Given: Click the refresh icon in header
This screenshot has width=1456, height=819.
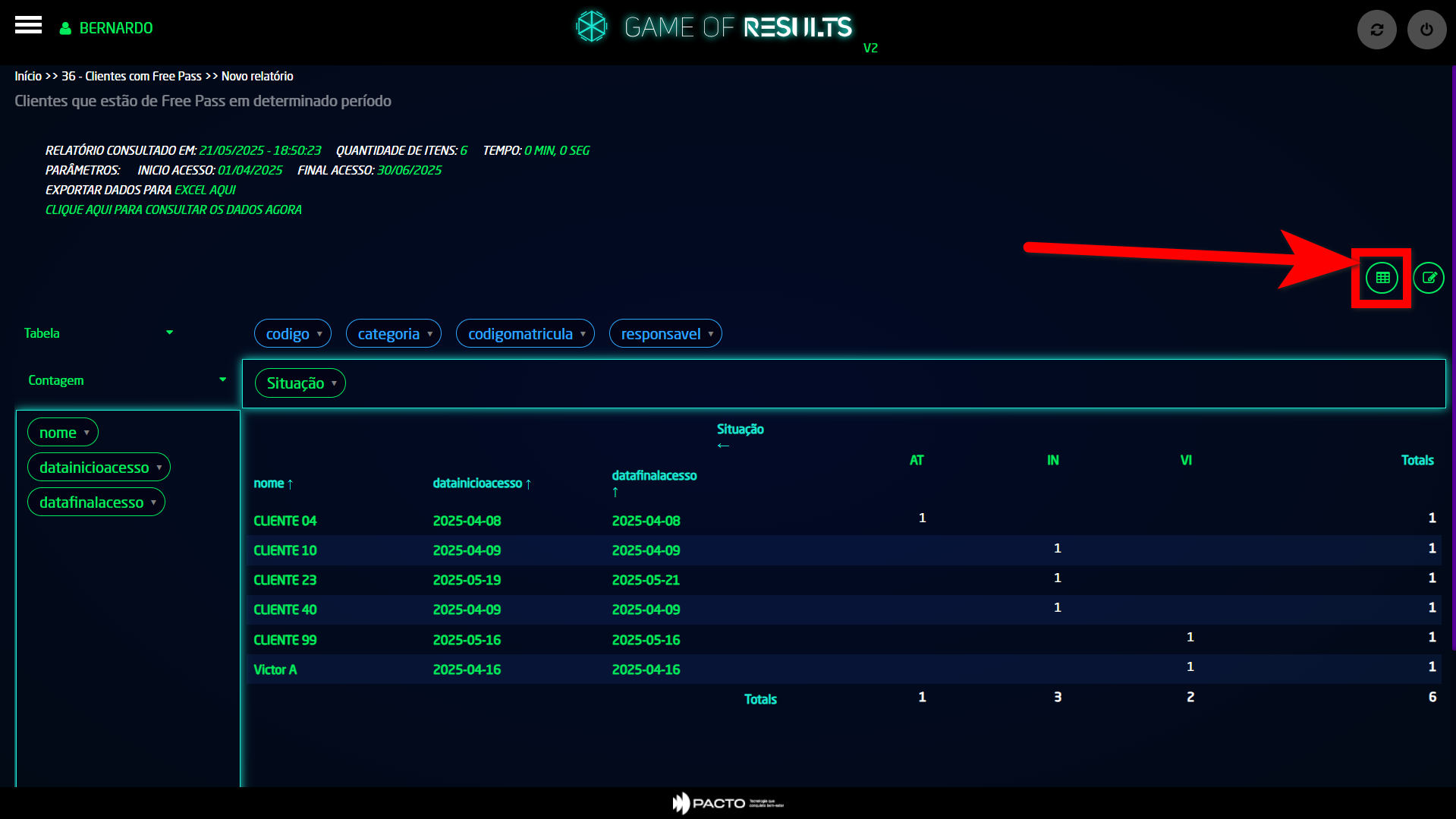Looking at the screenshot, I should coord(1376,30).
